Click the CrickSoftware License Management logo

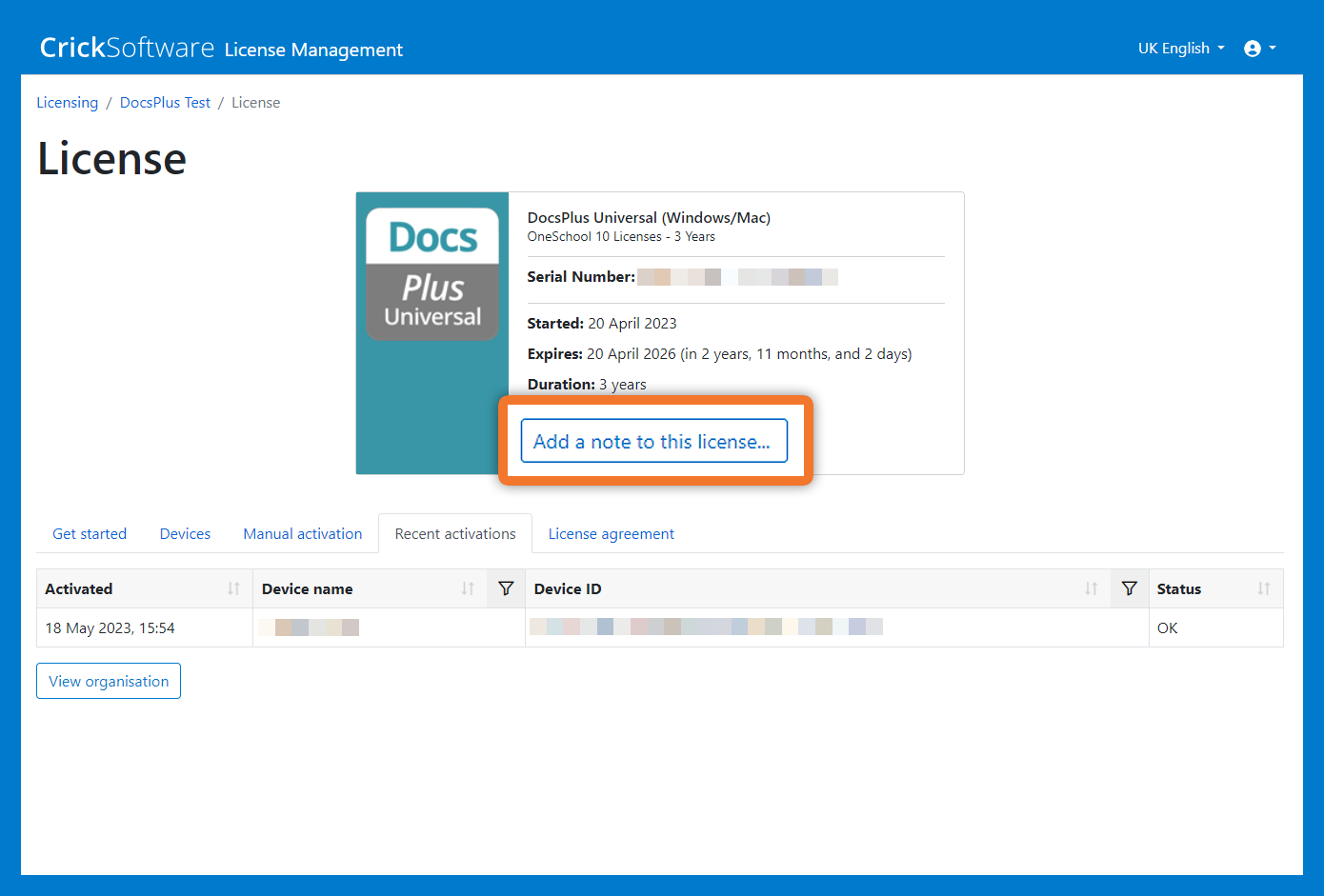click(221, 49)
